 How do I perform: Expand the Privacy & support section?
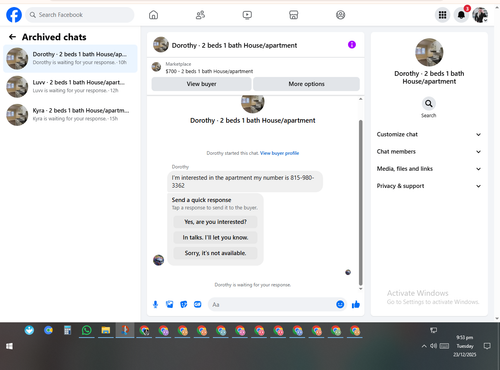point(429,186)
